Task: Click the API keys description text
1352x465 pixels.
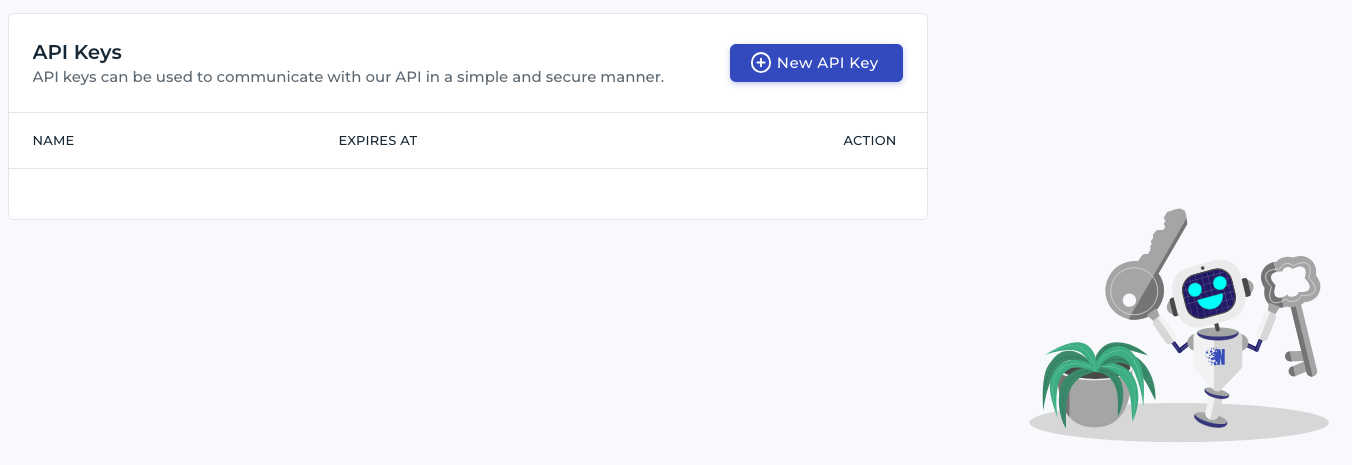Action: (x=348, y=76)
